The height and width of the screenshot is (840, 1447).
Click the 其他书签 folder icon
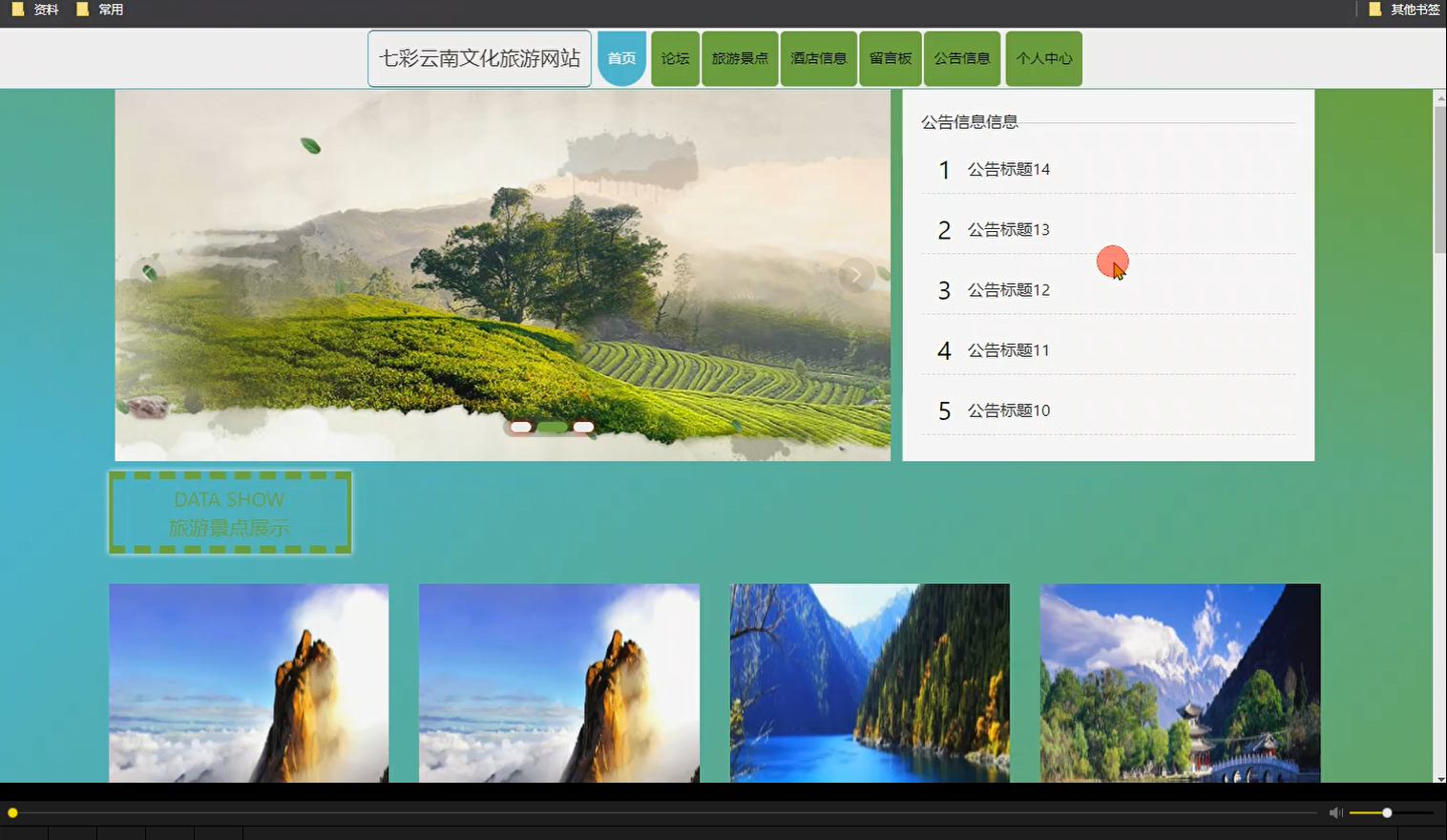1374,10
